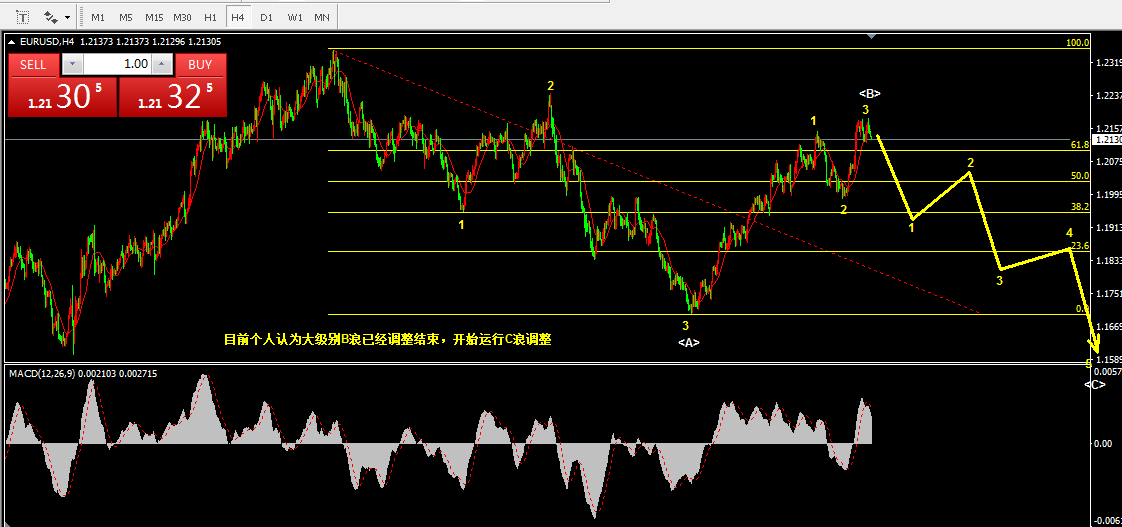Switch chart to M5 timeframe
Screen dimensions: 1122x527
[126, 16]
